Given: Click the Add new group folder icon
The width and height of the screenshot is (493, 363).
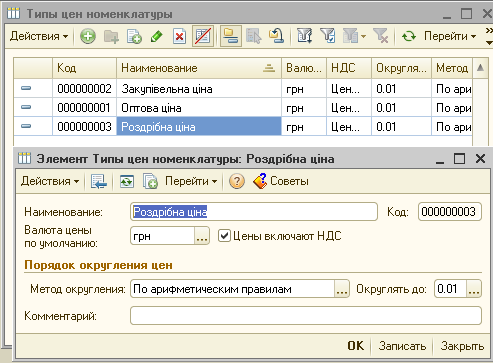Looking at the screenshot, I should (111, 36).
